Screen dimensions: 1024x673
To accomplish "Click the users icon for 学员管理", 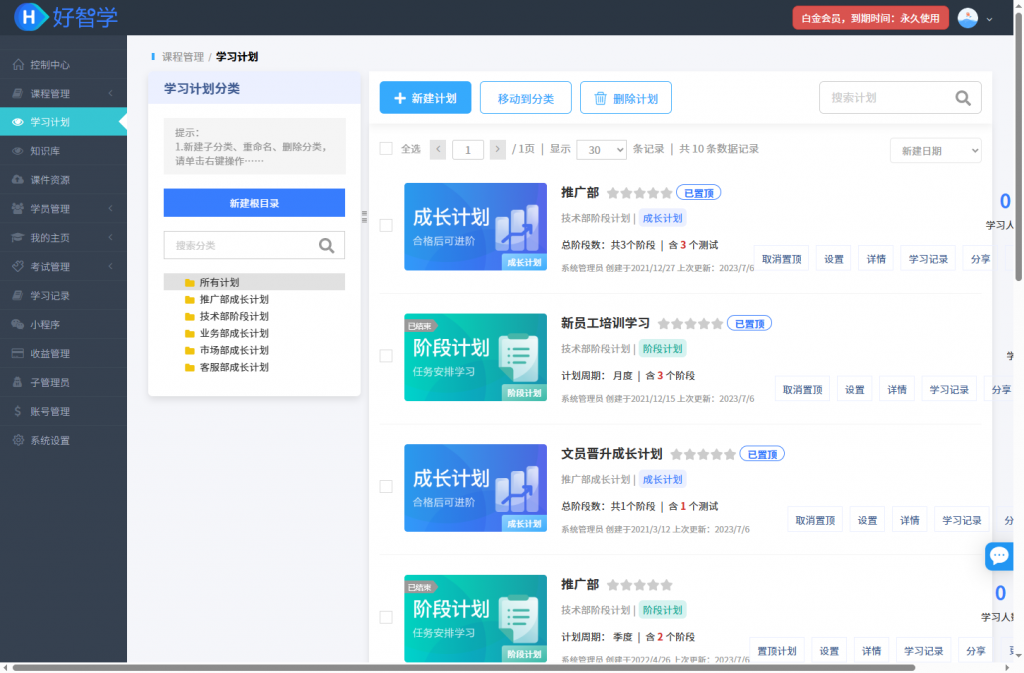I will (x=18, y=209).
